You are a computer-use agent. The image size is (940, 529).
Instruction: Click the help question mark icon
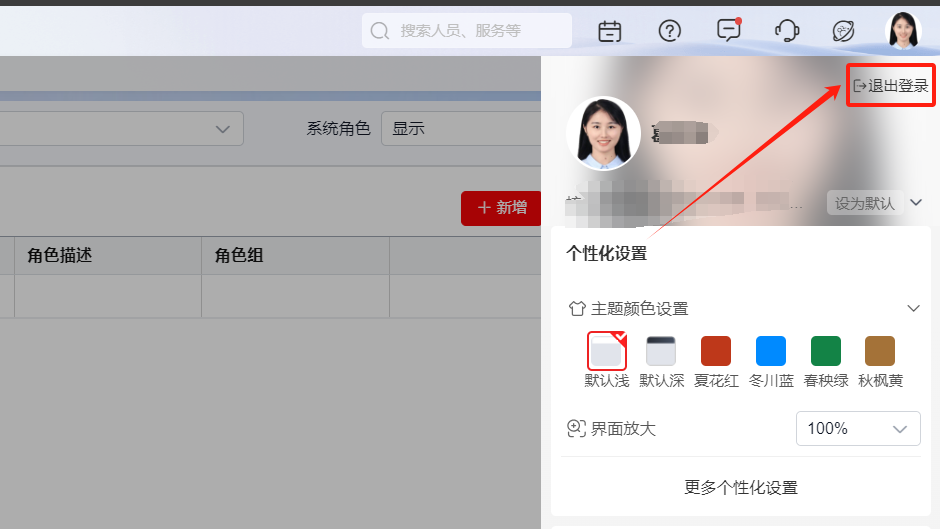tap(669, 31)
